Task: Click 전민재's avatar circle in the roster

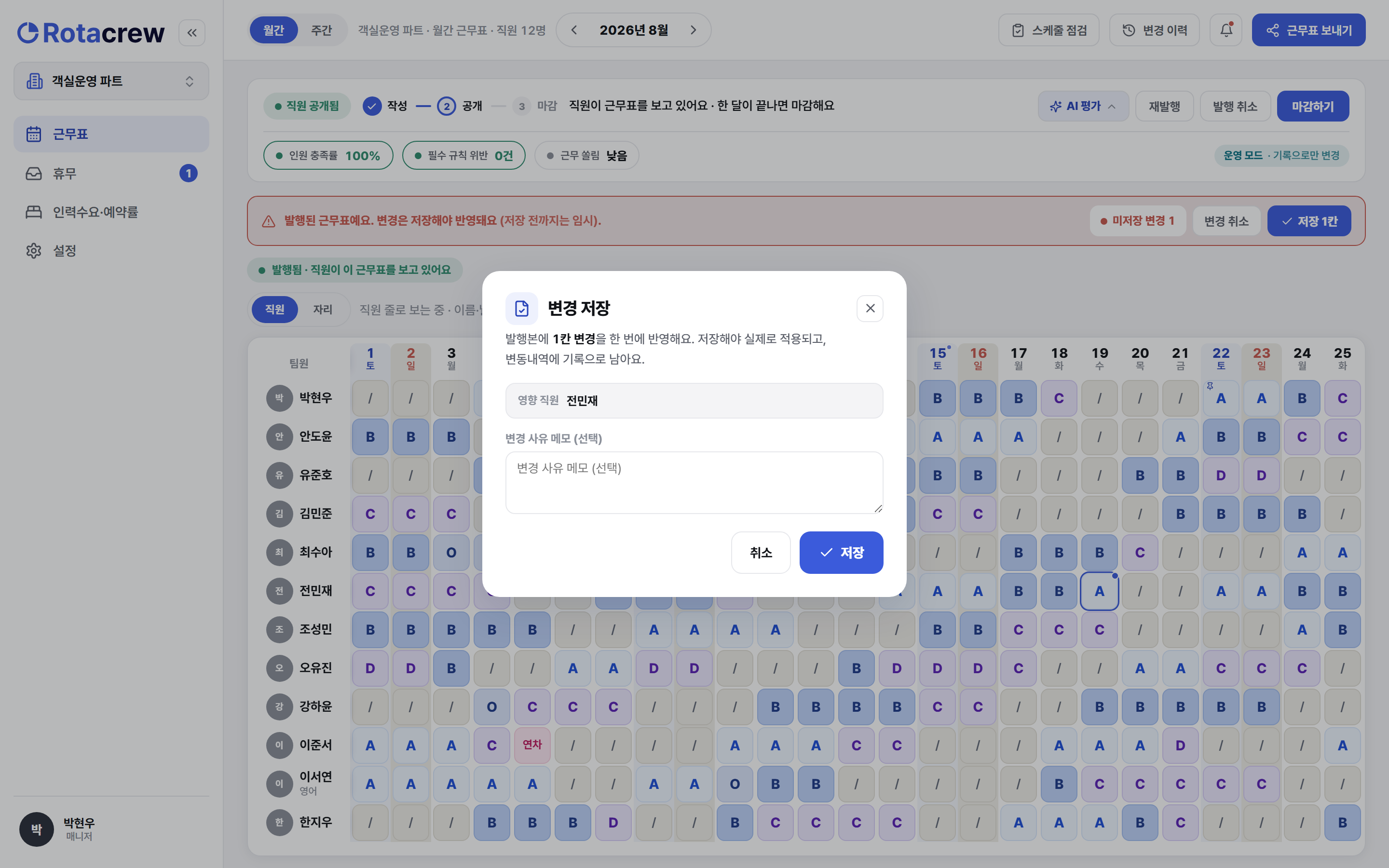Action: coord(279,591)
